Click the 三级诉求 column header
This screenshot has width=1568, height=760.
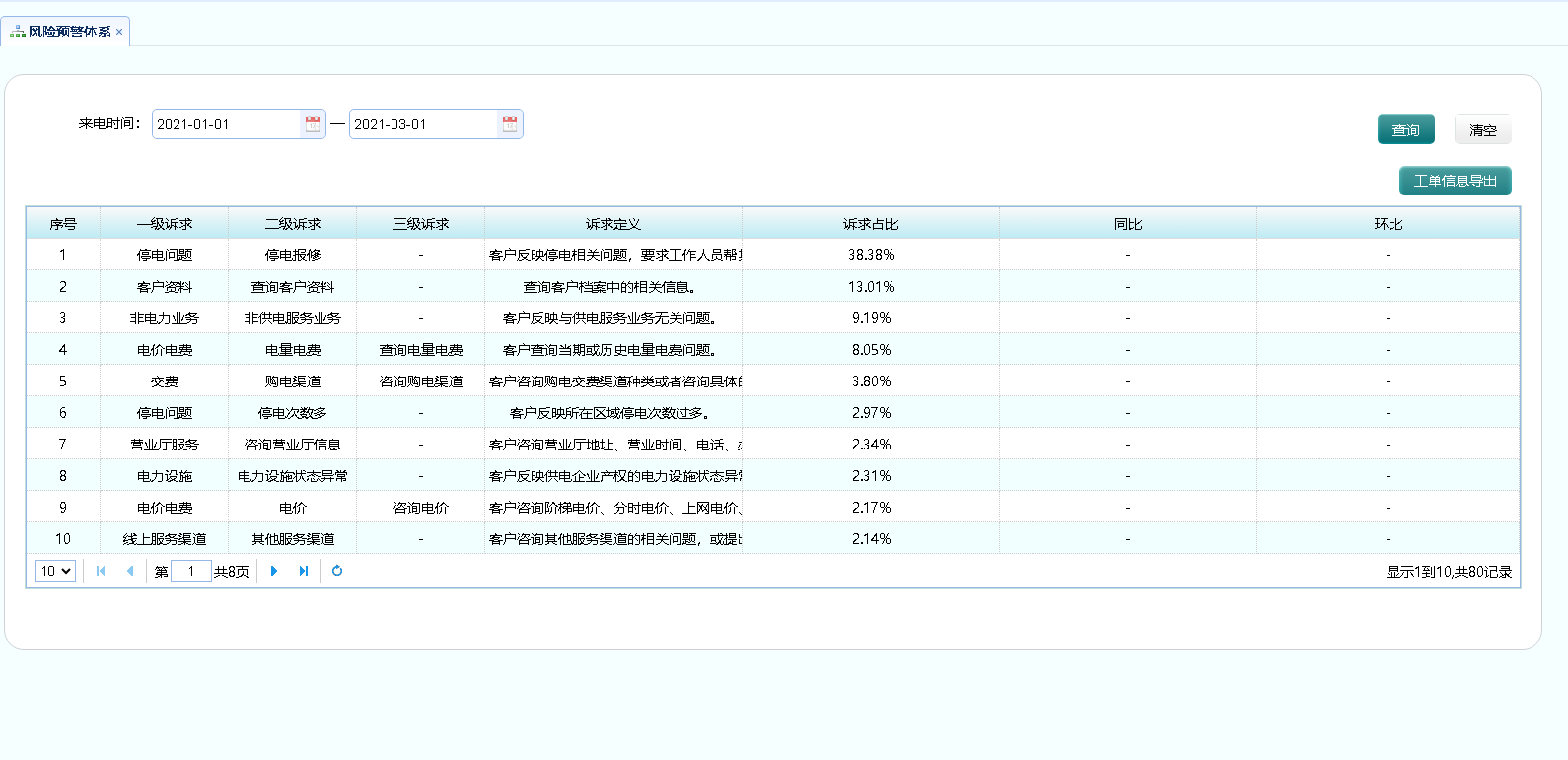pyautogui.click(x=421, y=224)
